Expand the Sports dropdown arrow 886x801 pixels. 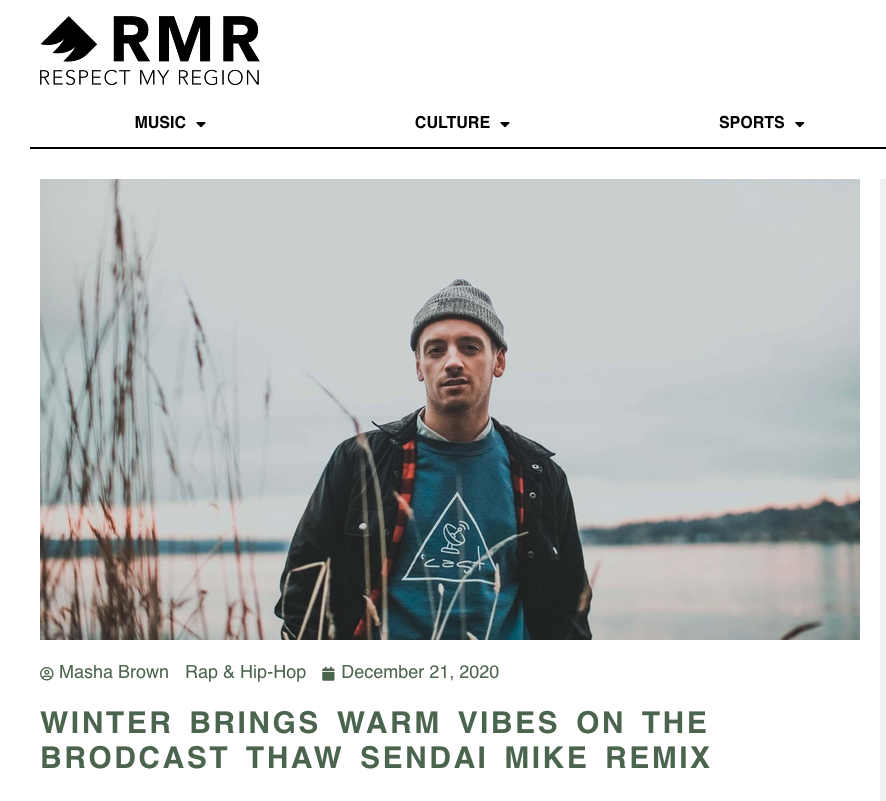pos(799,124)
